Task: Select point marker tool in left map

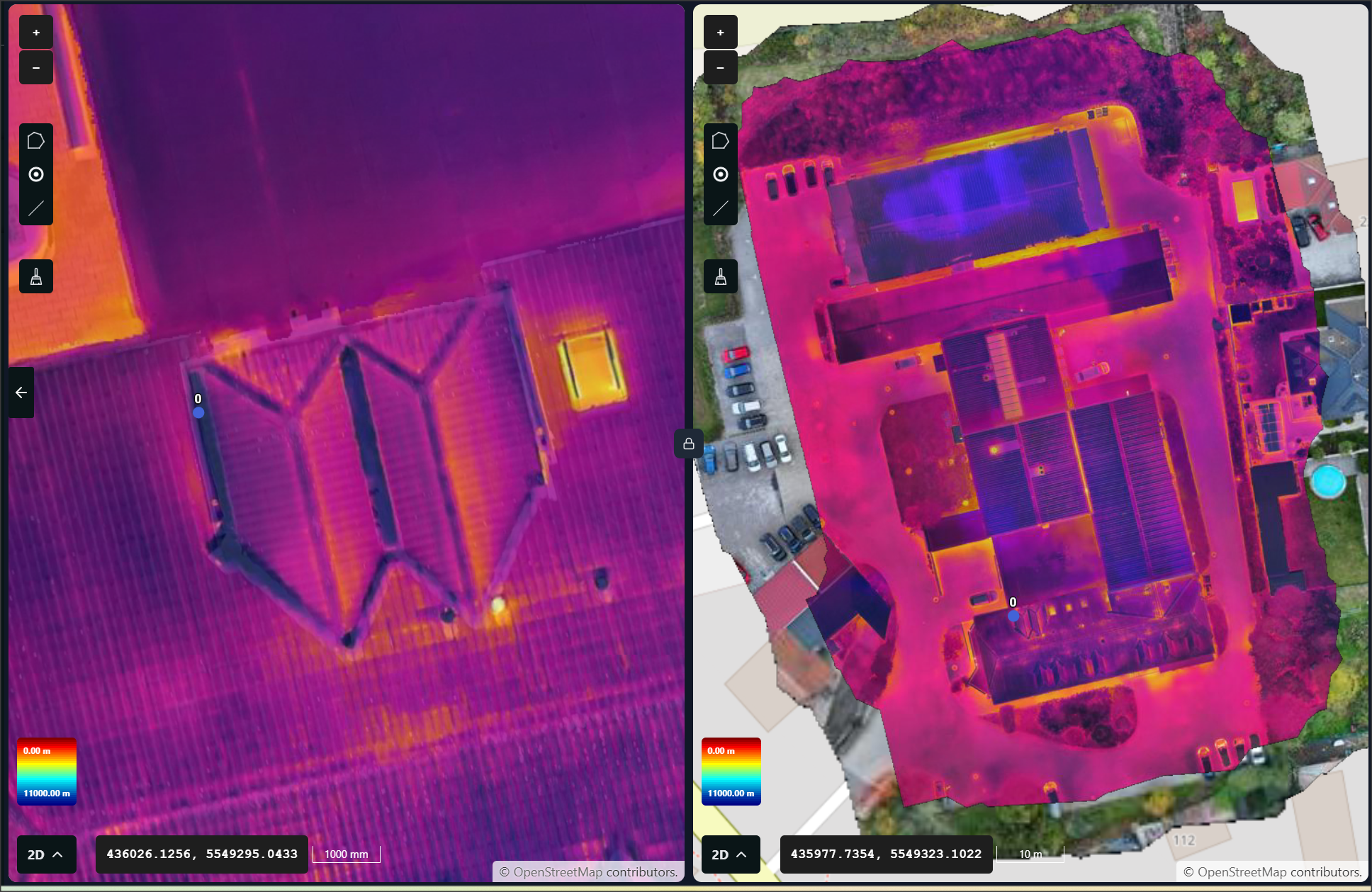Action: [x=36, y=174]
